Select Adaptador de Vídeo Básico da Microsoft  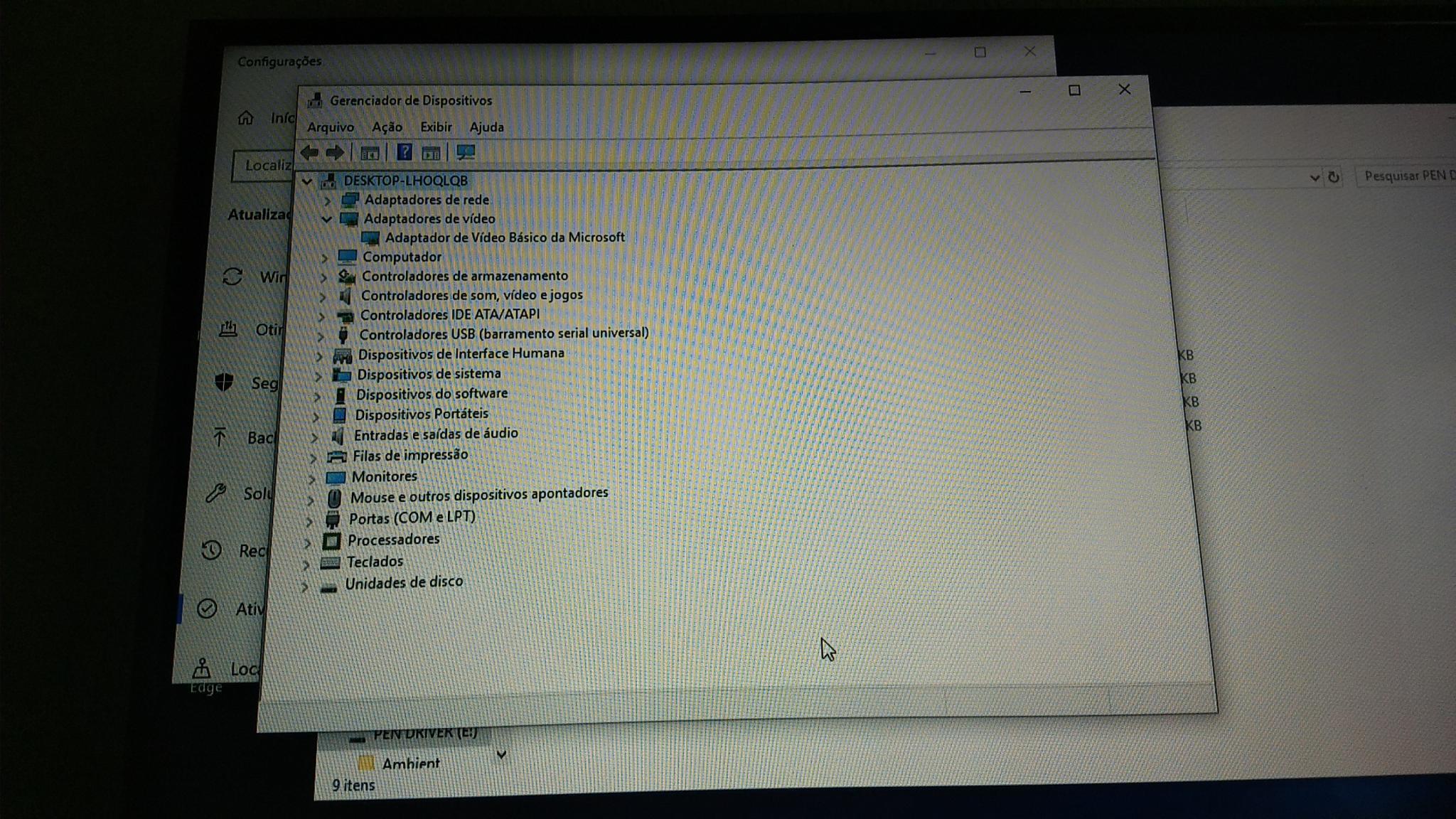505,237
